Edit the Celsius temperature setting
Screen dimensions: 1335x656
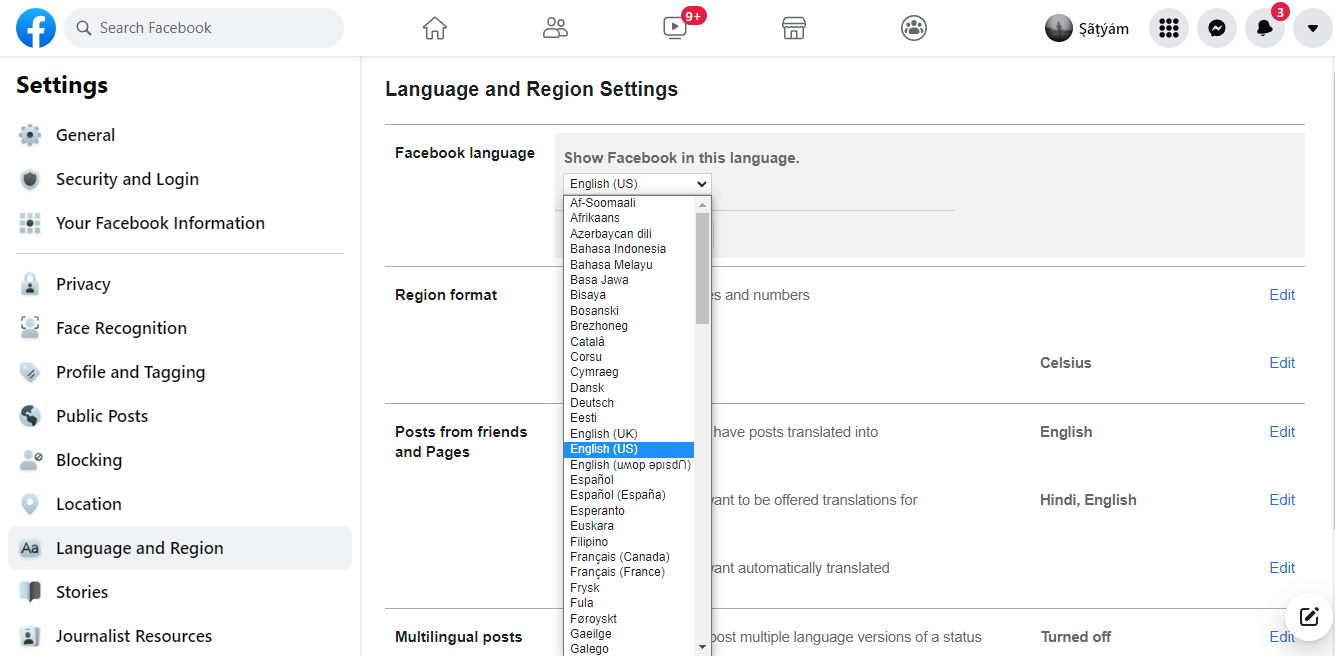pyautogui.click(x=1282, y=363)
